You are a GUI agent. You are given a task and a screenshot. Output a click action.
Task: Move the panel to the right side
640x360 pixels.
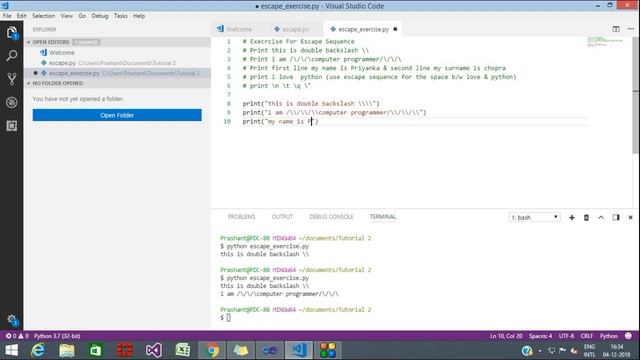616,218
